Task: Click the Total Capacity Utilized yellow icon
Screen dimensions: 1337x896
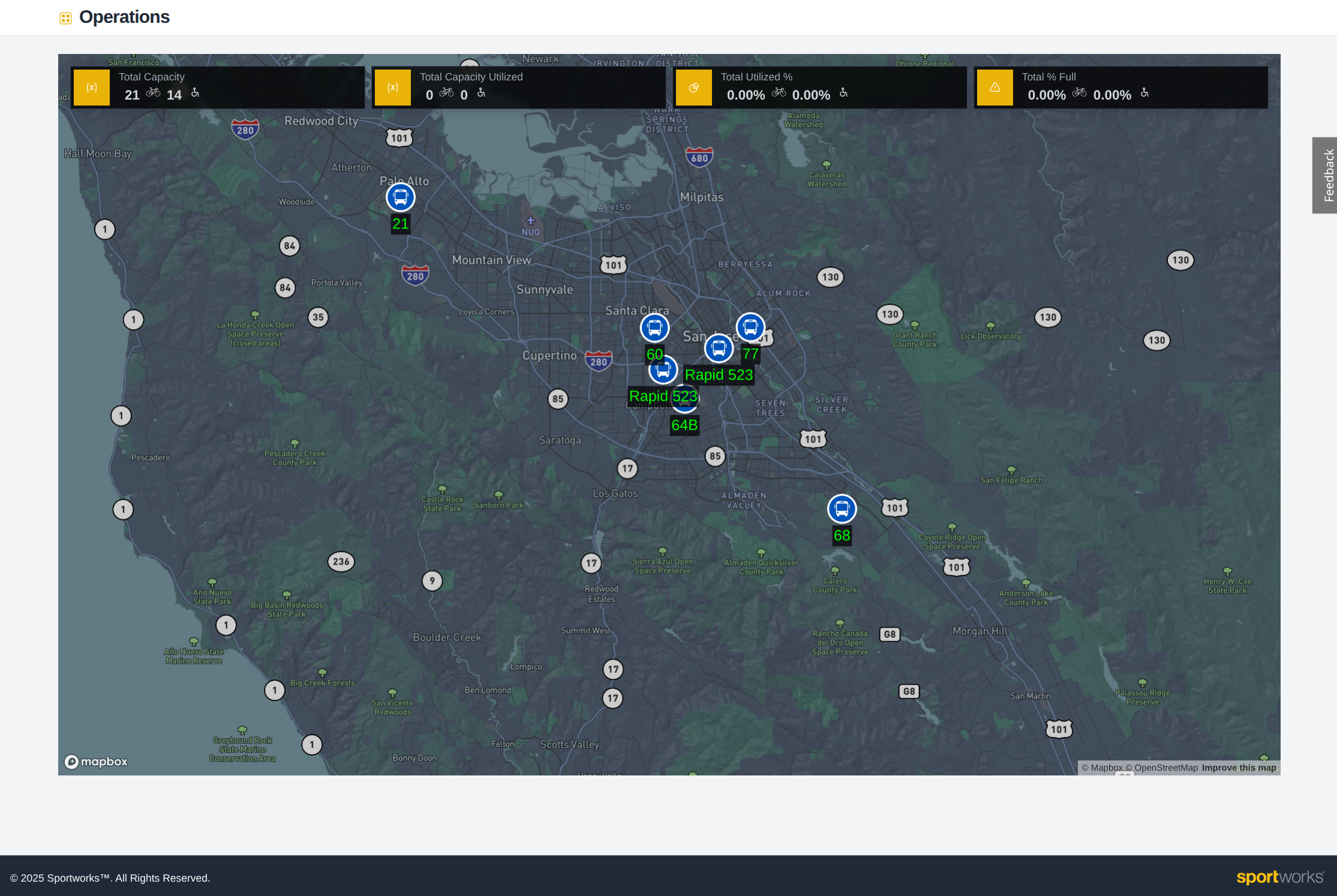Action: click(393, 88)
